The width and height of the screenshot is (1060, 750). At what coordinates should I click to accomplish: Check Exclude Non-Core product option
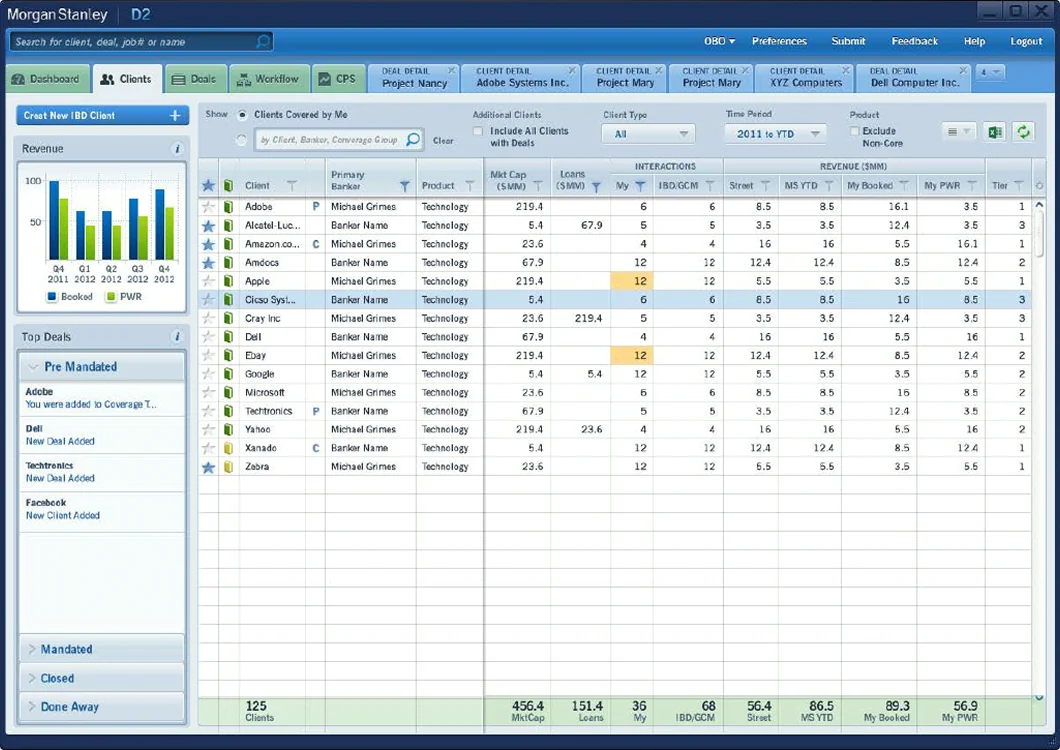pyautogui.click(x=854, y=131)
